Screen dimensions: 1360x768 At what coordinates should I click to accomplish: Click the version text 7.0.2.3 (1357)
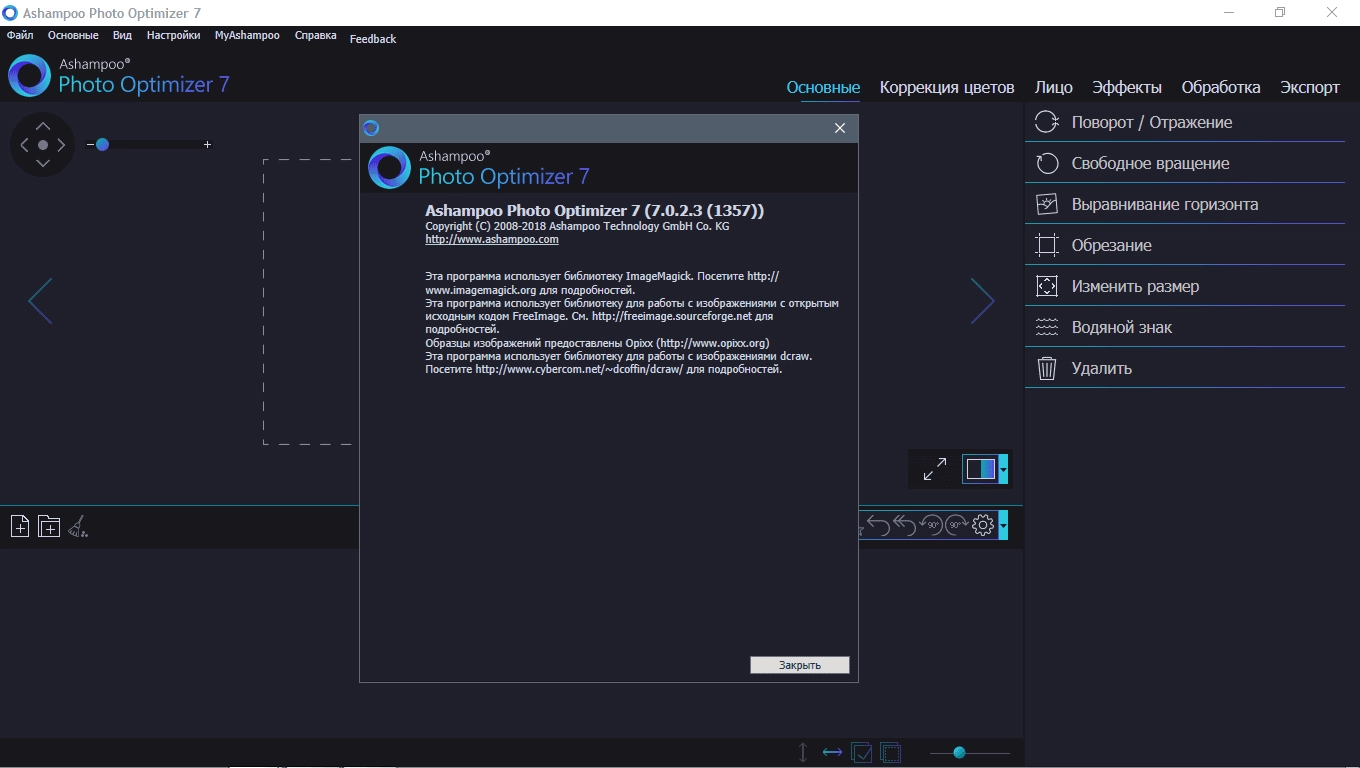click(704, 210)
